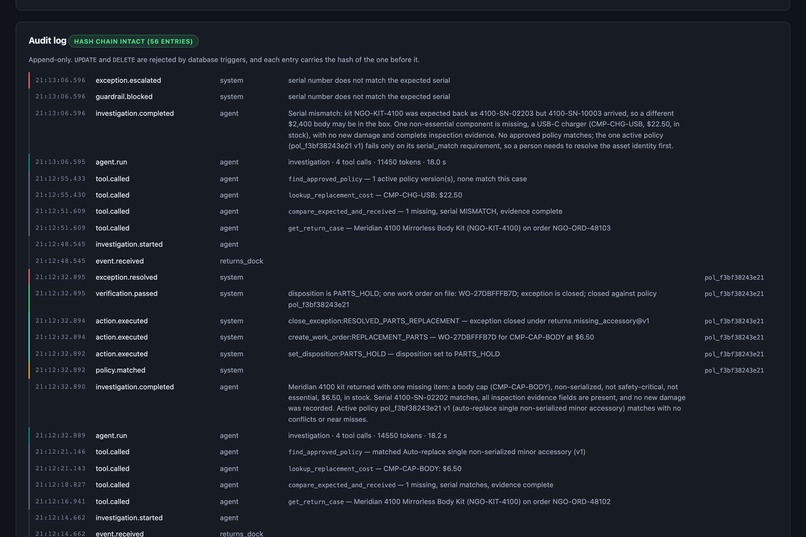Click 'investigation · 4 tool calls · 14550 tokens · 18.2 s'
This screenshot has height=537, width=806.
coord(367,435)
